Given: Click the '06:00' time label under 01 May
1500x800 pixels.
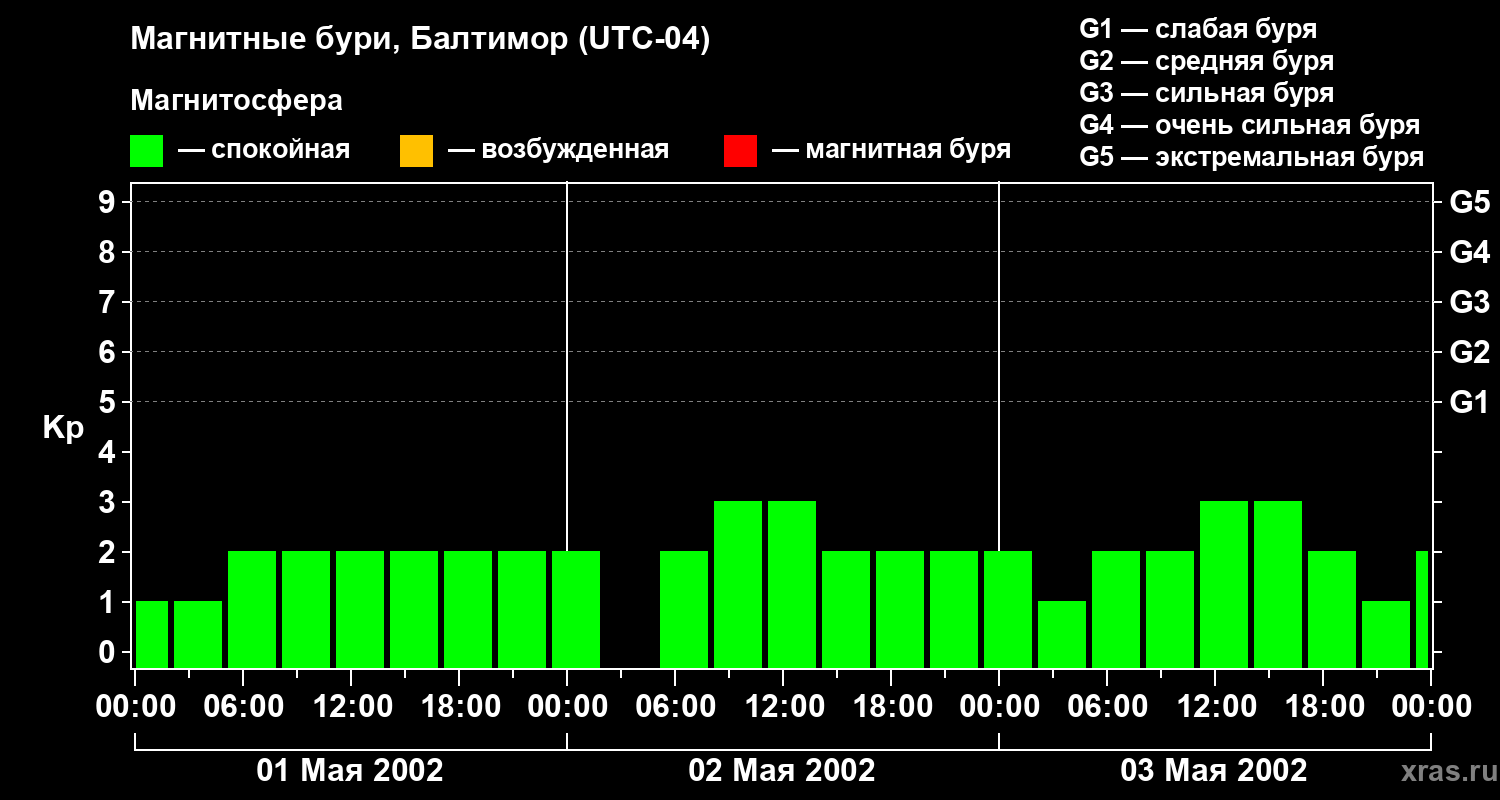Looking at the screenshot, I should 244,707.
